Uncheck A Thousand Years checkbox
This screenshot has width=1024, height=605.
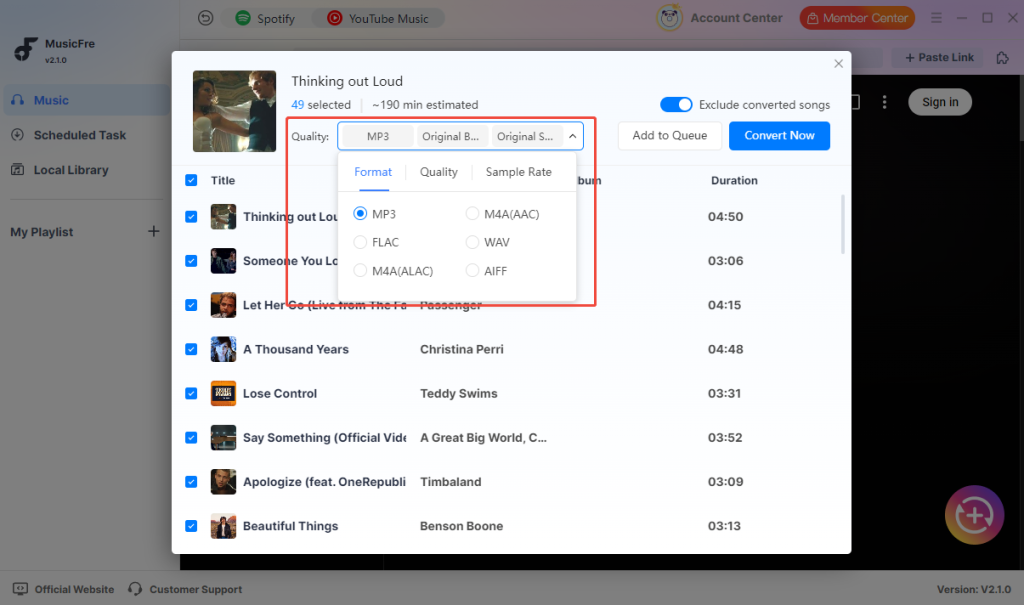pyautogui.click(x=191, y=349)
